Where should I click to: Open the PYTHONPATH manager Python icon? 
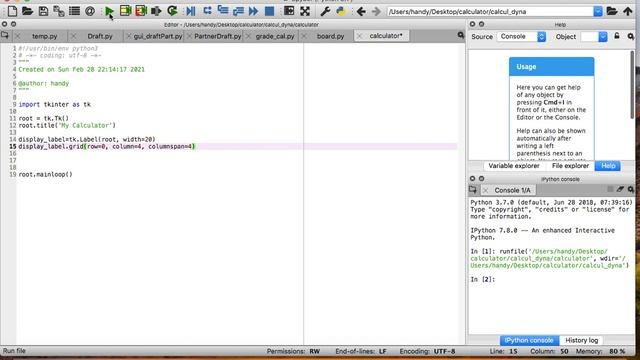pyautogui.click(x=340, y=11)
